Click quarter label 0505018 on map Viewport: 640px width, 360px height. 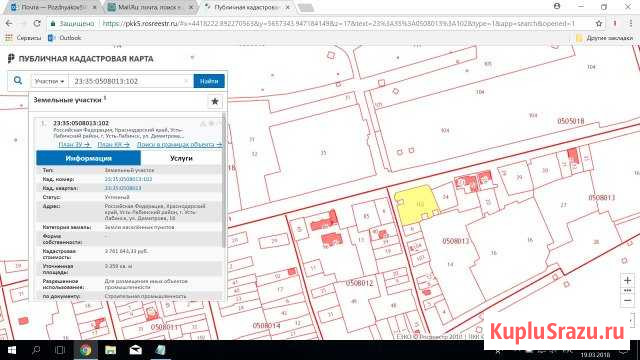click(x=571, y=121)
